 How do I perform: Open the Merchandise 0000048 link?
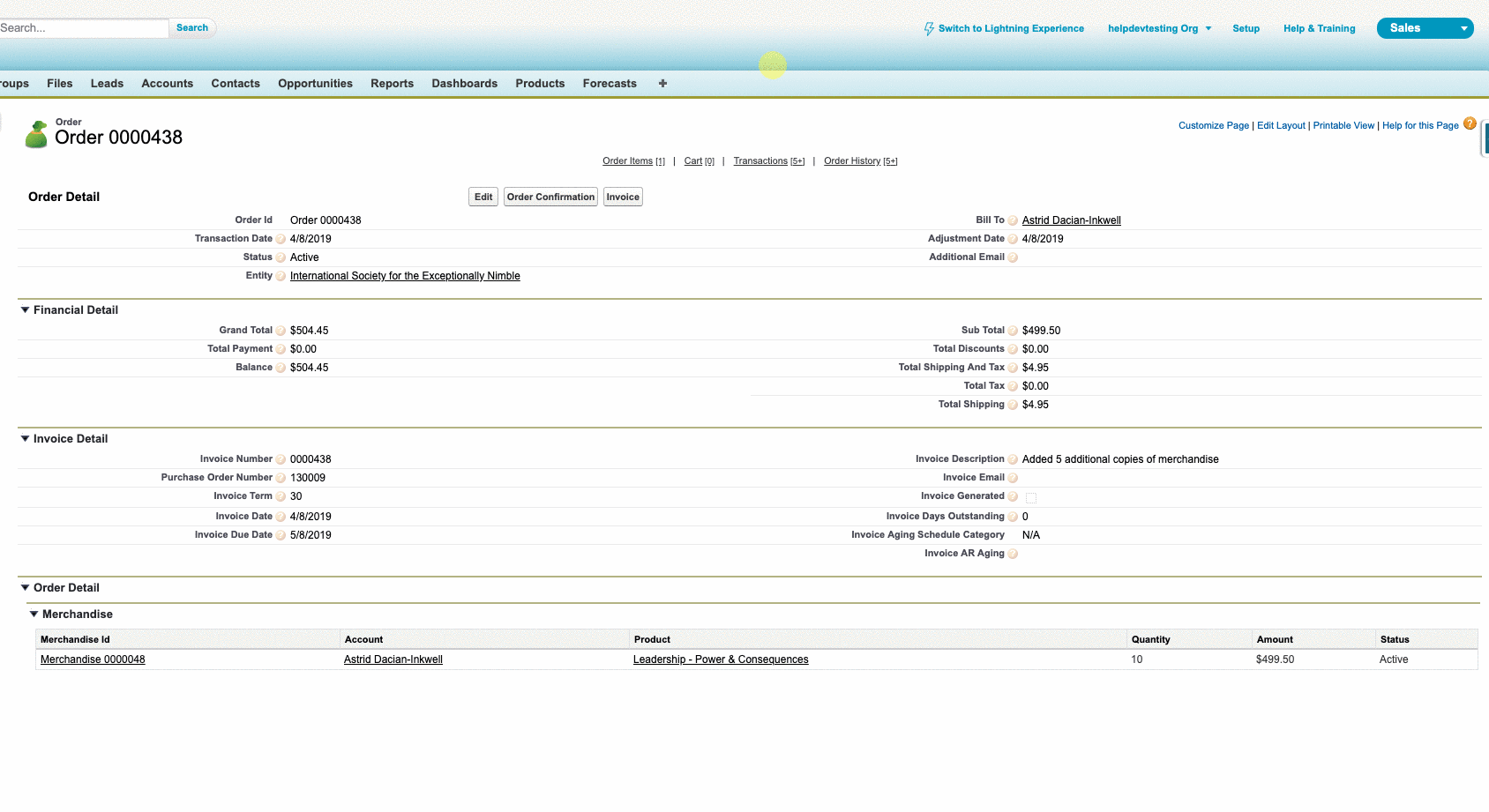[93, 659]
